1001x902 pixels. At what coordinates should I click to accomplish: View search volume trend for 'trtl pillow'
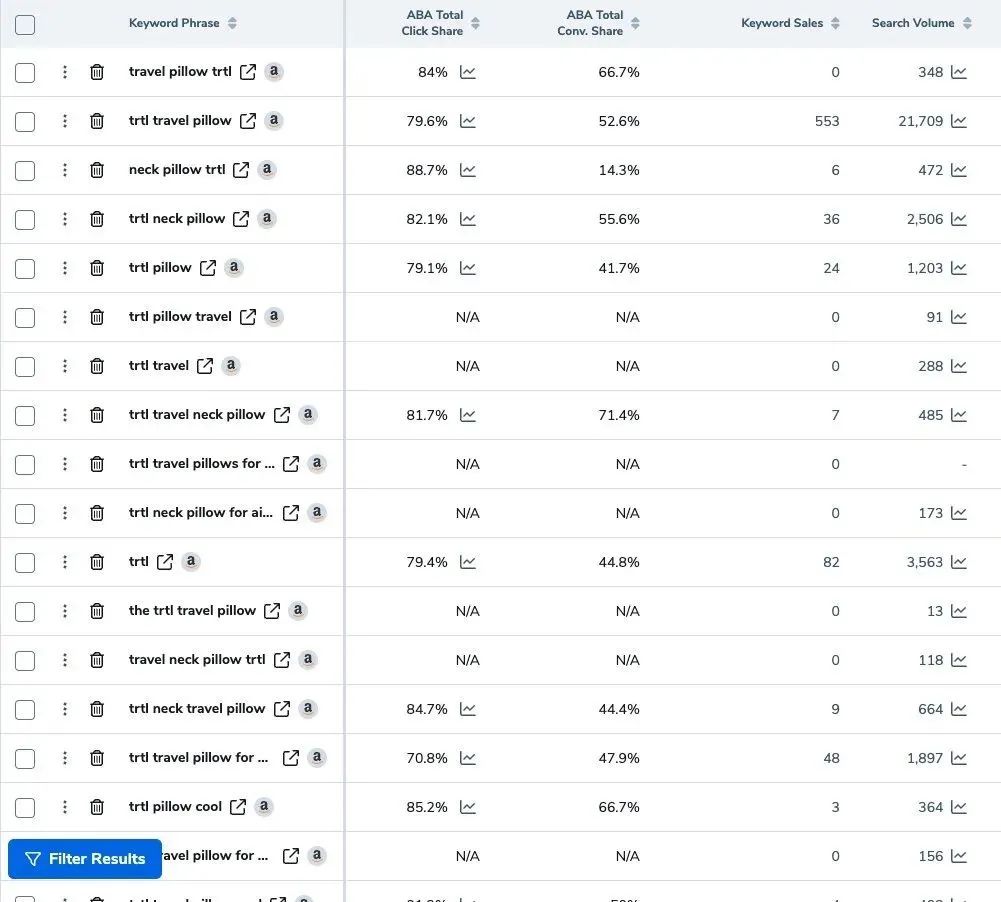(x=959, y=268)
